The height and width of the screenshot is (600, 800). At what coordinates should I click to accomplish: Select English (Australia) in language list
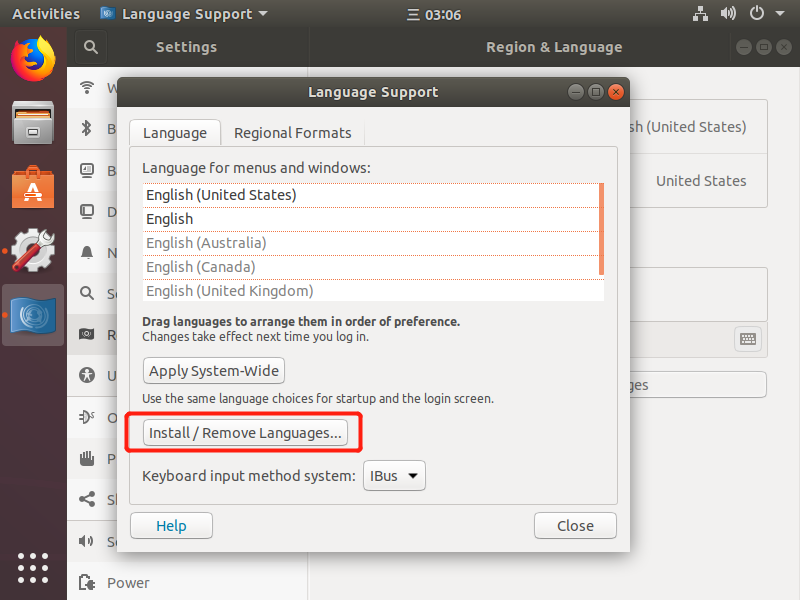coord(206,243)
